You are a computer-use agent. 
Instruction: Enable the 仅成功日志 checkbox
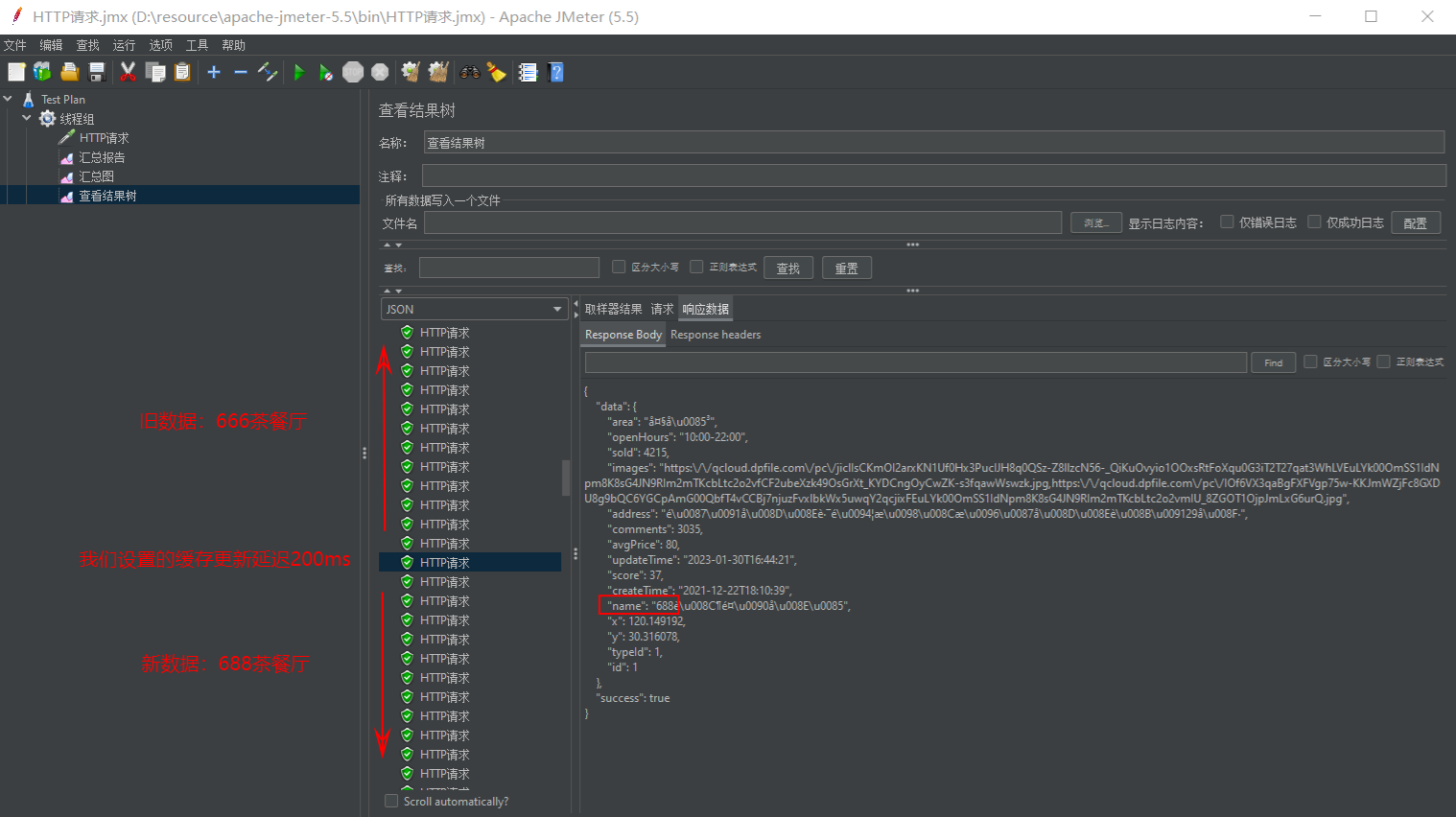point(1314,222)
